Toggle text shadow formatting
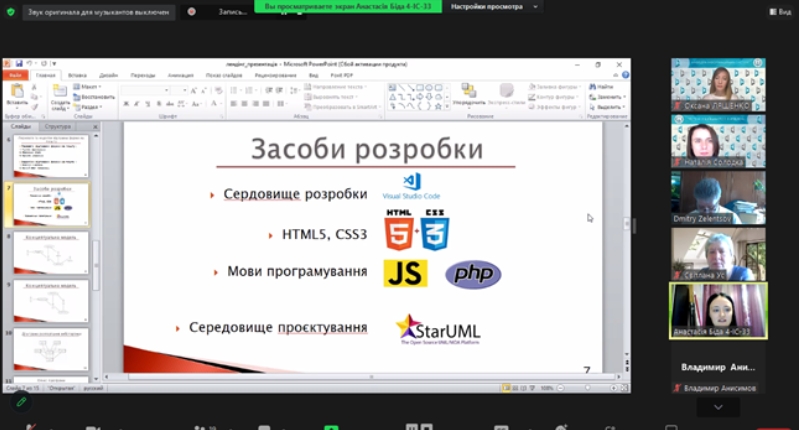Screen dimensions: 800x430 (x=159, y=104)
